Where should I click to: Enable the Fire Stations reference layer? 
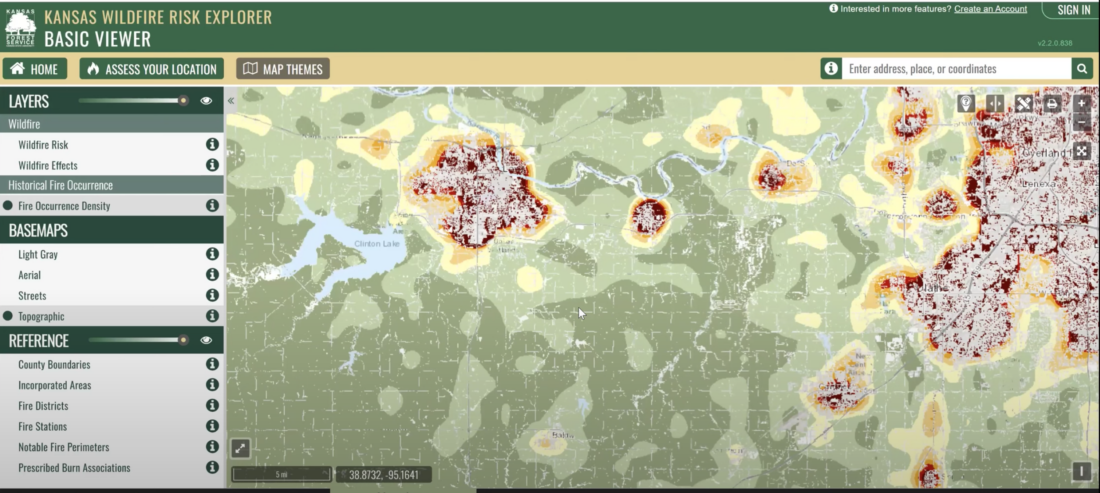[43, 427]
